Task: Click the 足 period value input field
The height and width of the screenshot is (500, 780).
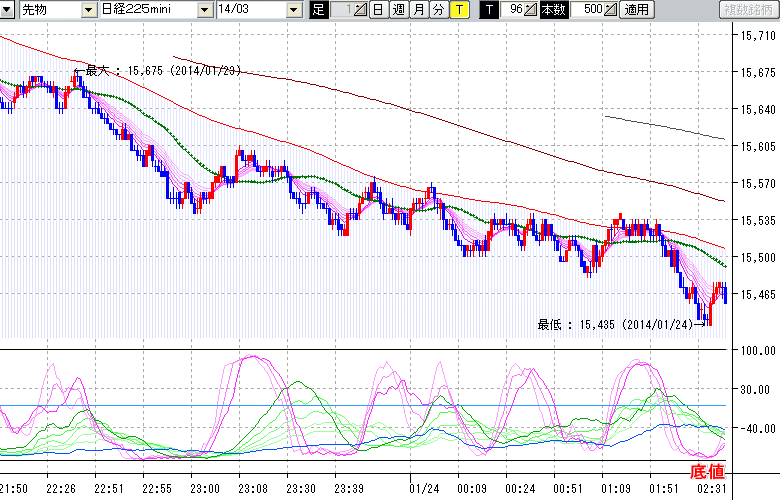Action: coord(340,10)
